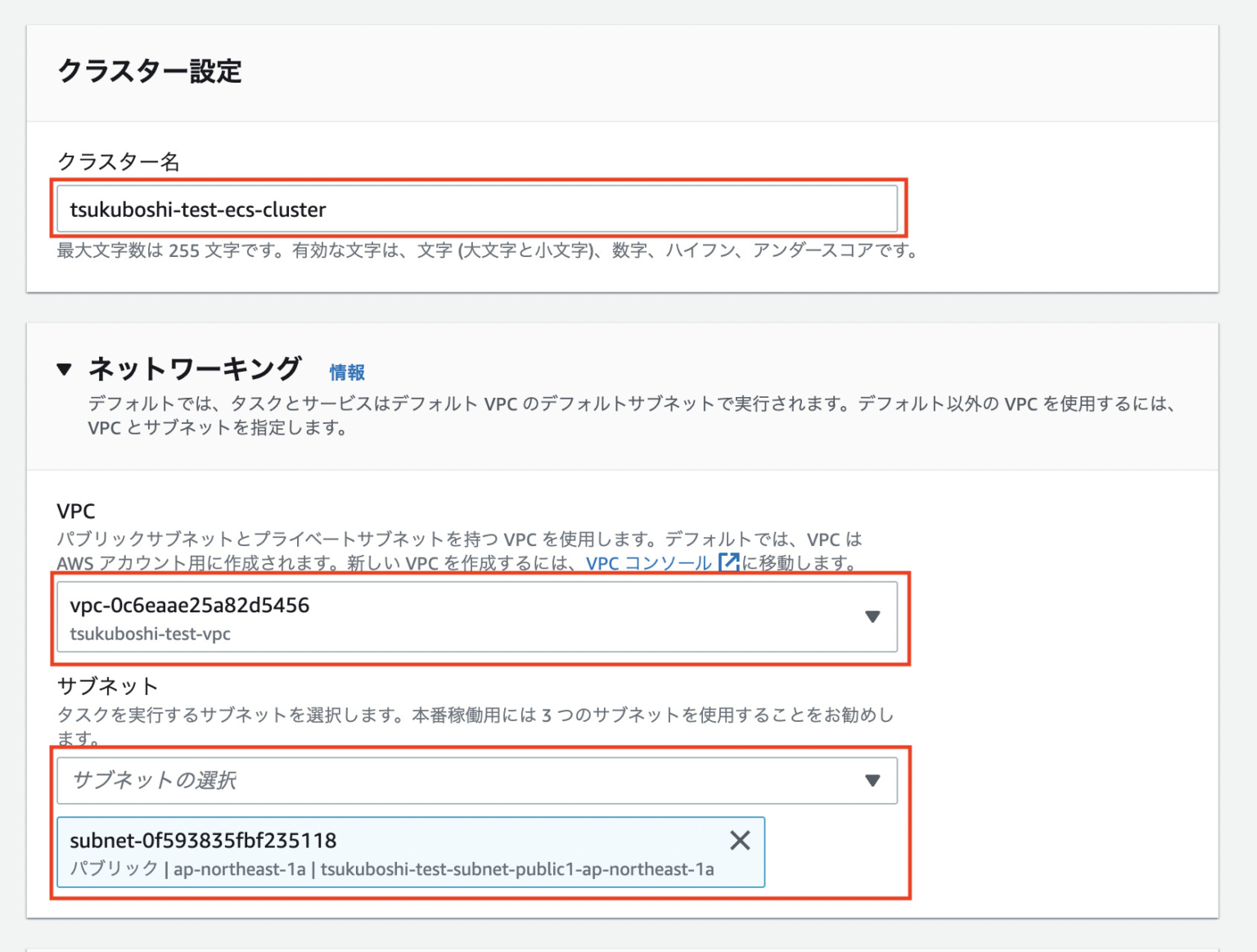The height and width of the screenshot is (952, 1257).
Task: Open the 情報 help link
Action: click(x=345, y=371)
